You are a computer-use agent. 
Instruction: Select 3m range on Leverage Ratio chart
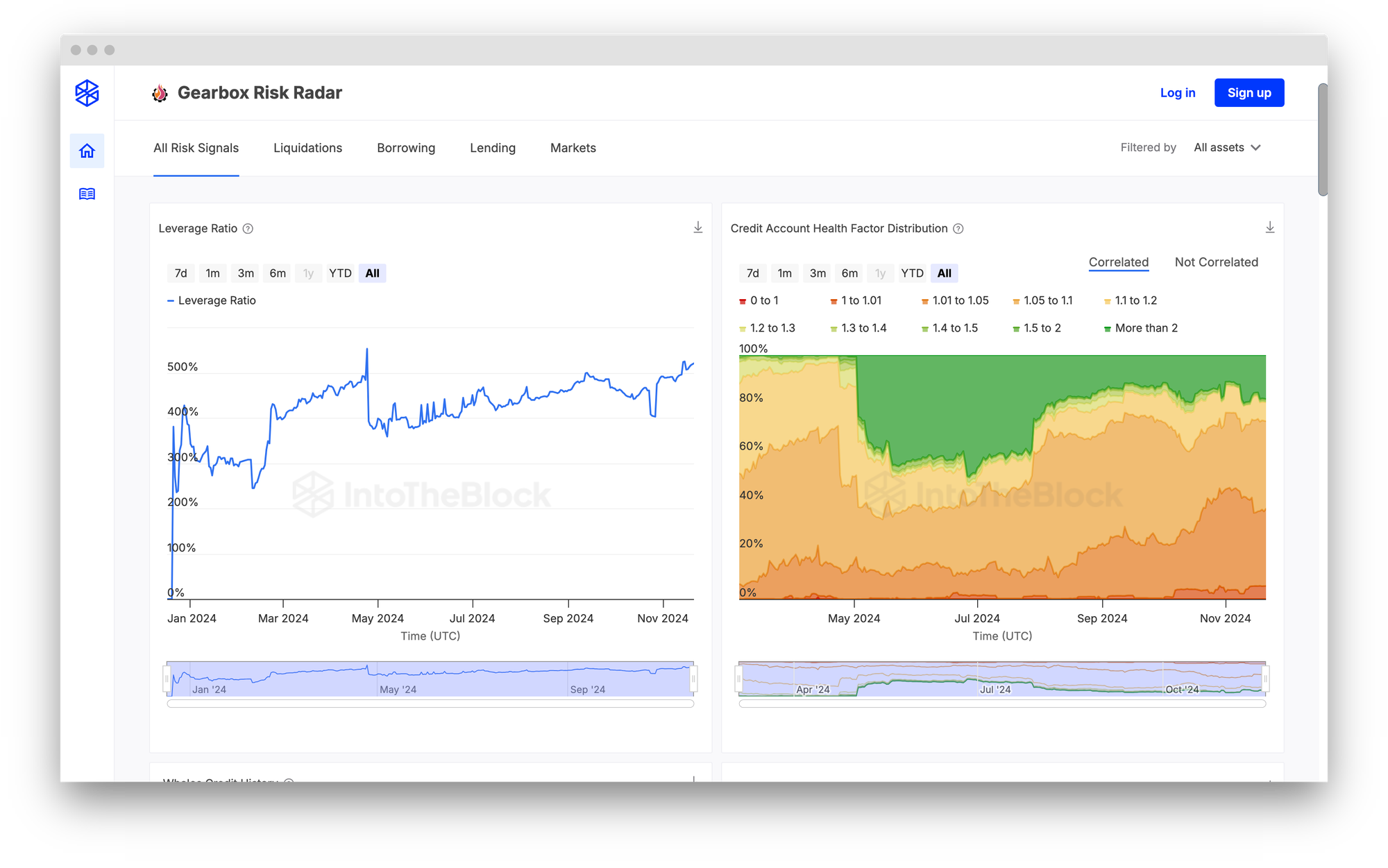[x=246, y=273]
